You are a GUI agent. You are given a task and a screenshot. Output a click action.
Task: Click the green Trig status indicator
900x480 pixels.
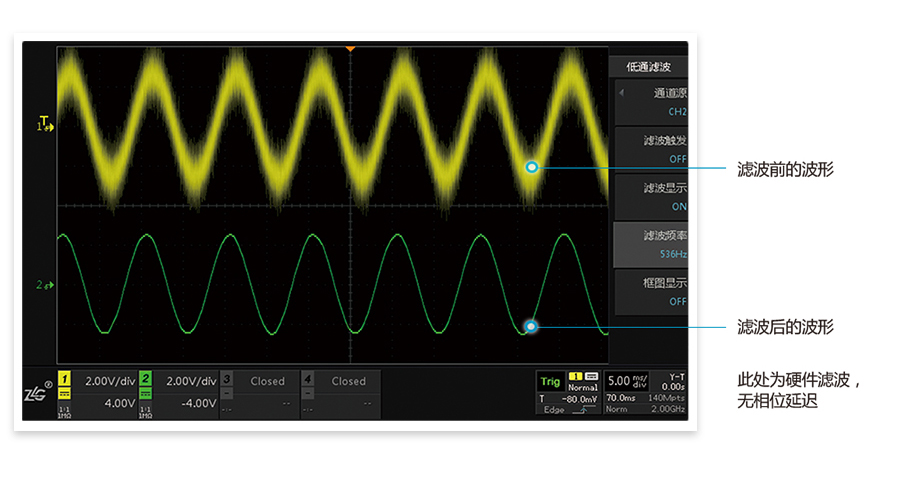tap(550, 381)
